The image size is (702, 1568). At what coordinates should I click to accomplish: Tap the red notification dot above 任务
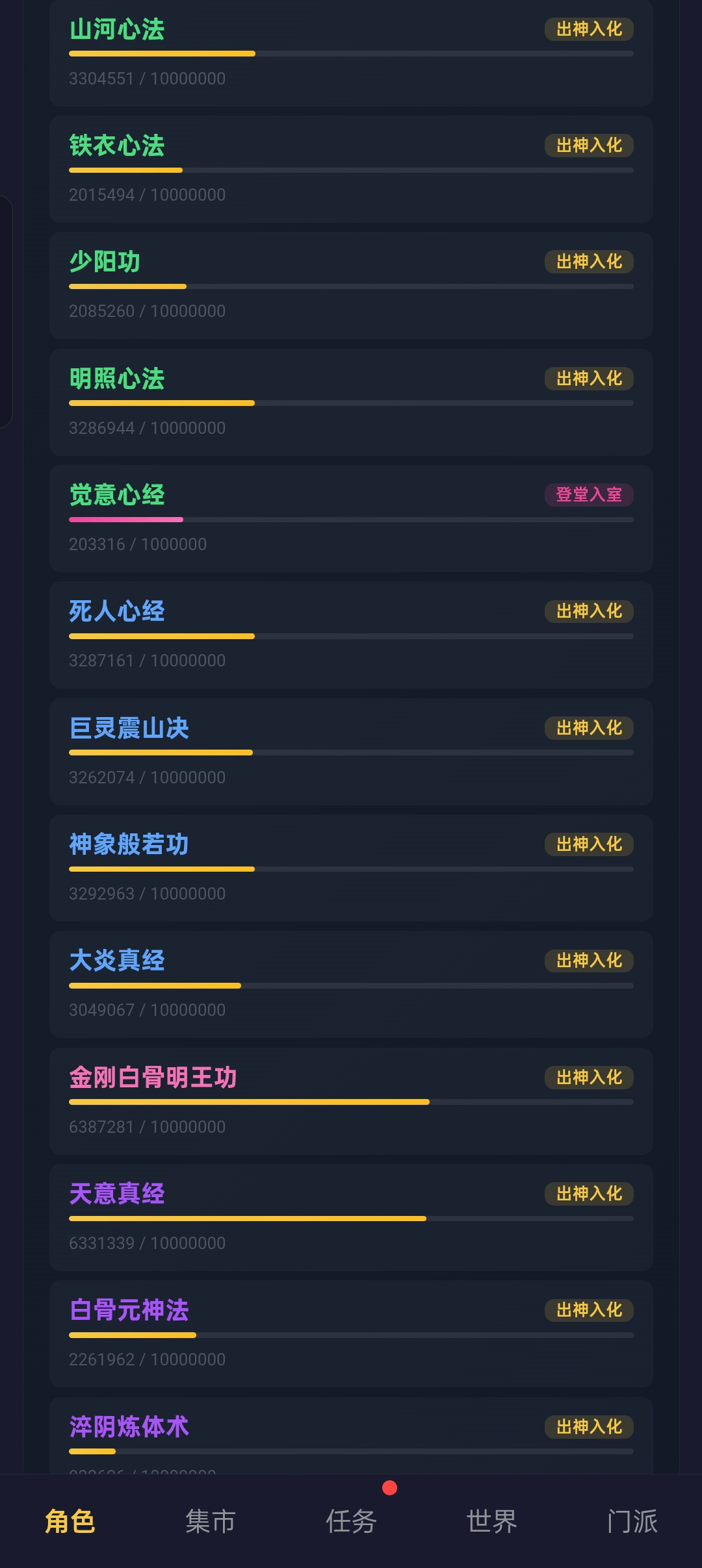pos(389,1487)
